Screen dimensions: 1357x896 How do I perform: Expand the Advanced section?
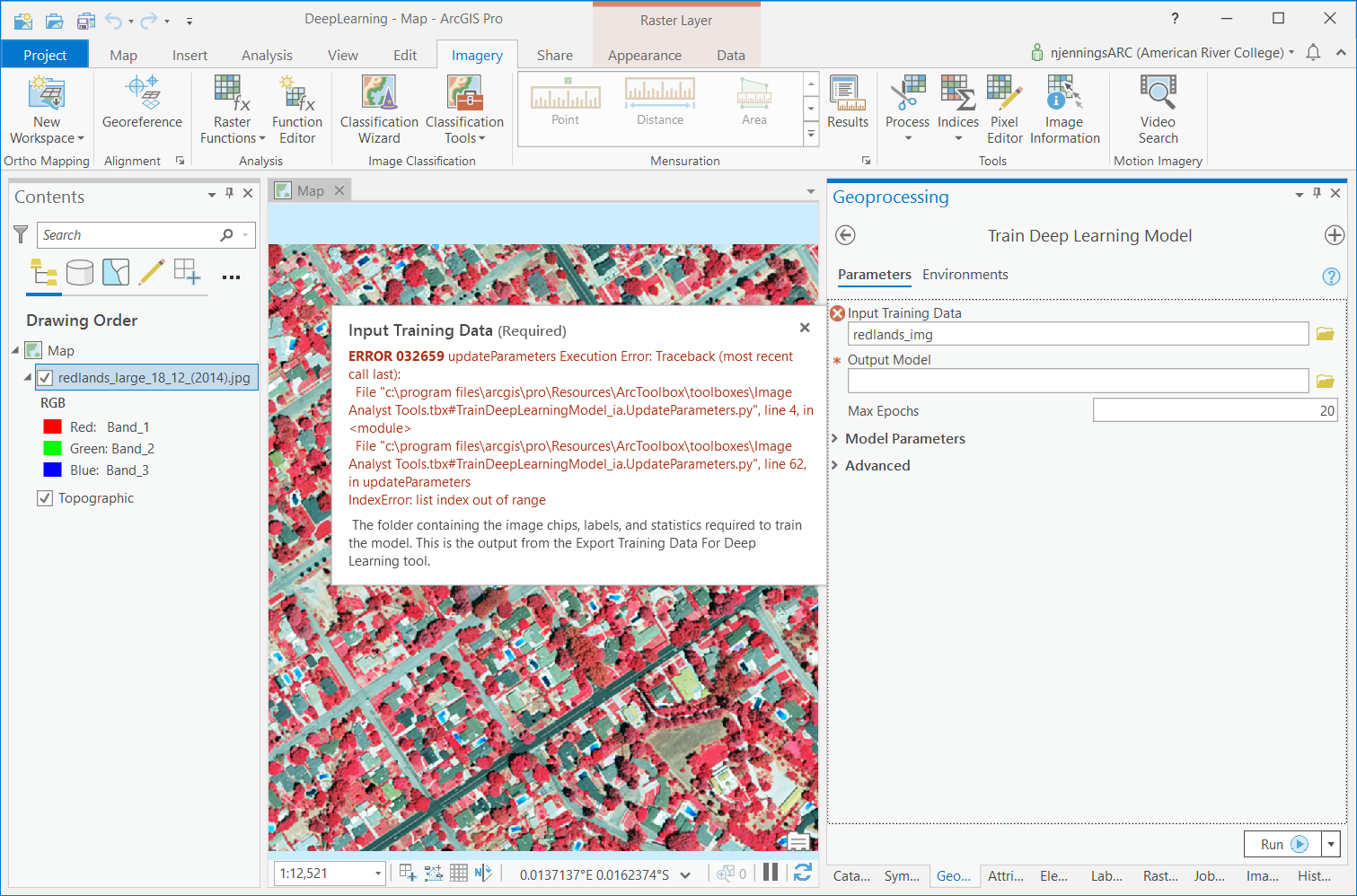(835, 465)
